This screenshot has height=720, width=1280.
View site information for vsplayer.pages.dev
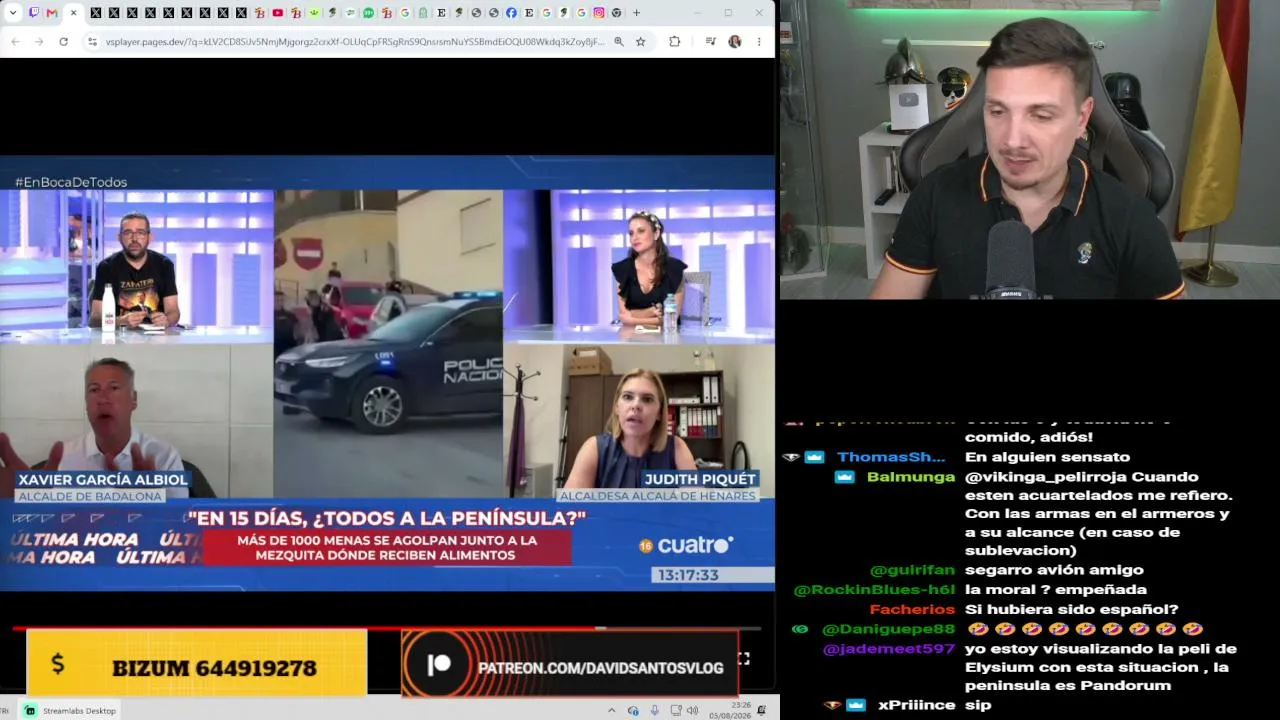92,41
